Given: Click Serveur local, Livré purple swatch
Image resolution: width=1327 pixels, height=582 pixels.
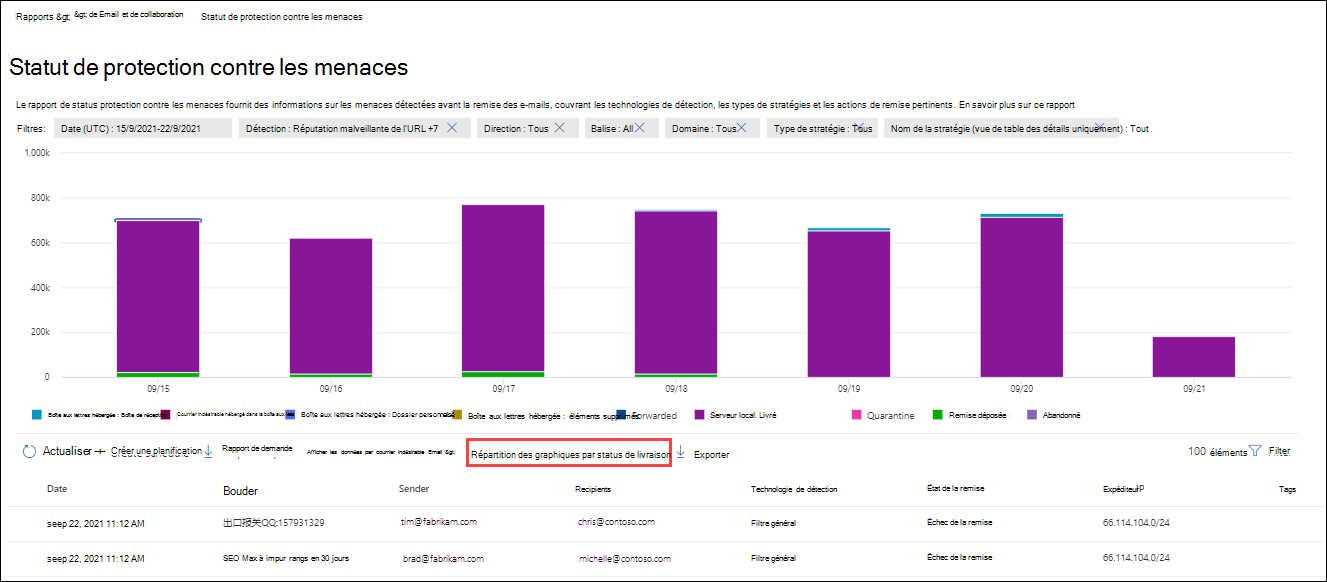Looking at the screenshot, I should click(699, 415).
